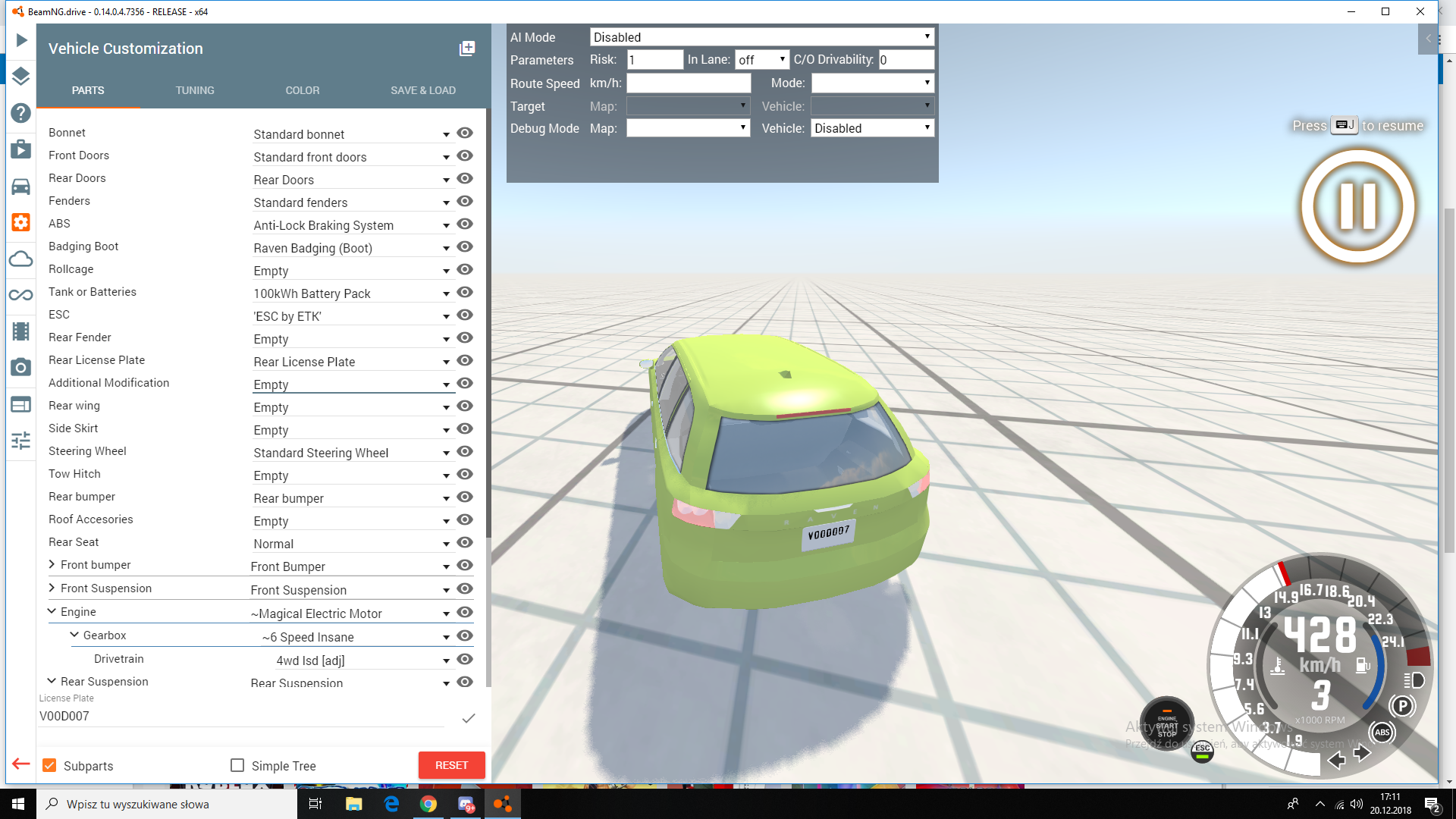The width and height of the screenshot is (1456, 819).
Task: Collapse the Engine subparts tree
Action: point(52,611)
